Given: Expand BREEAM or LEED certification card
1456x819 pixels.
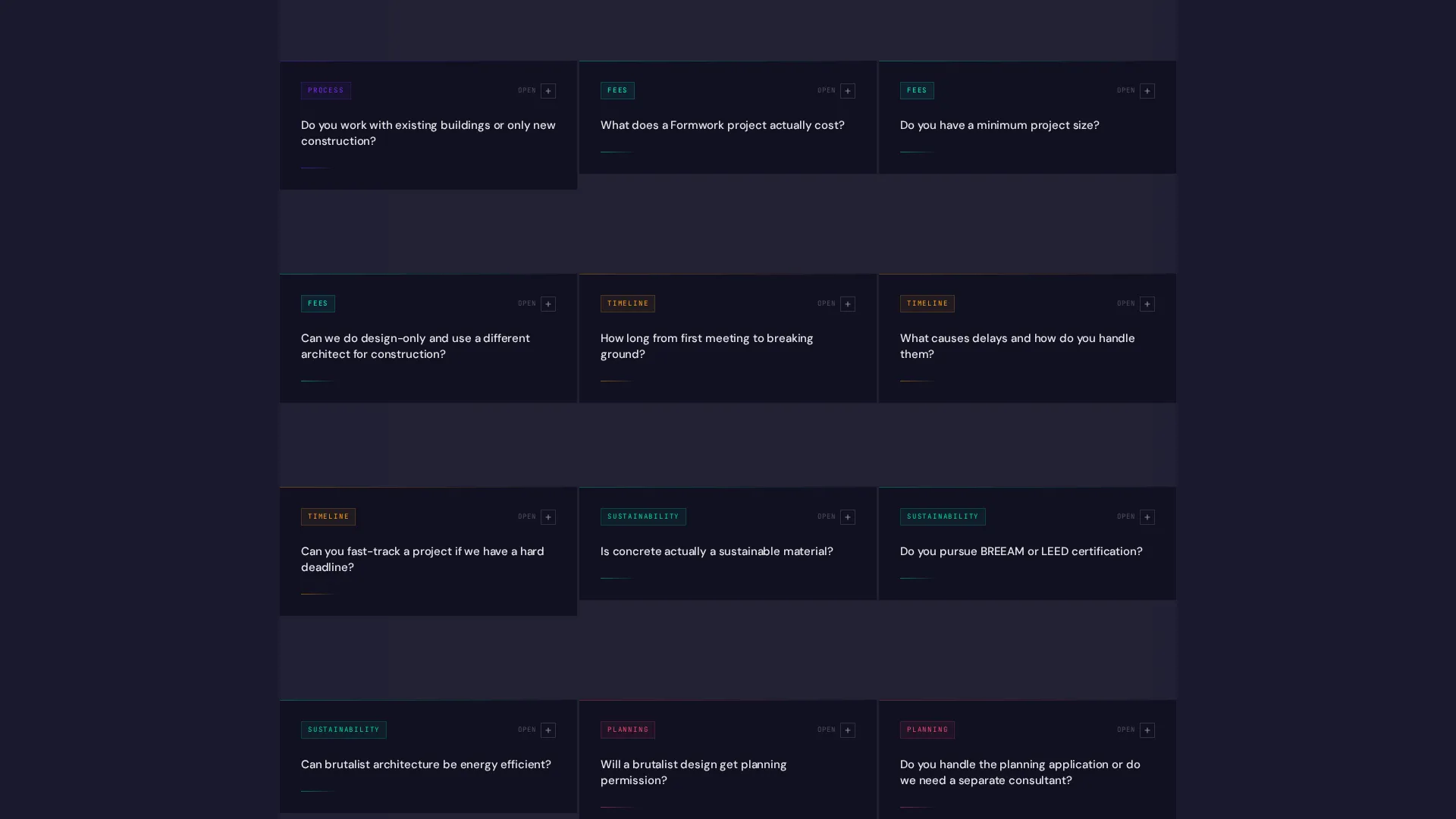Looking at the screenshot, I should 1147,517.
